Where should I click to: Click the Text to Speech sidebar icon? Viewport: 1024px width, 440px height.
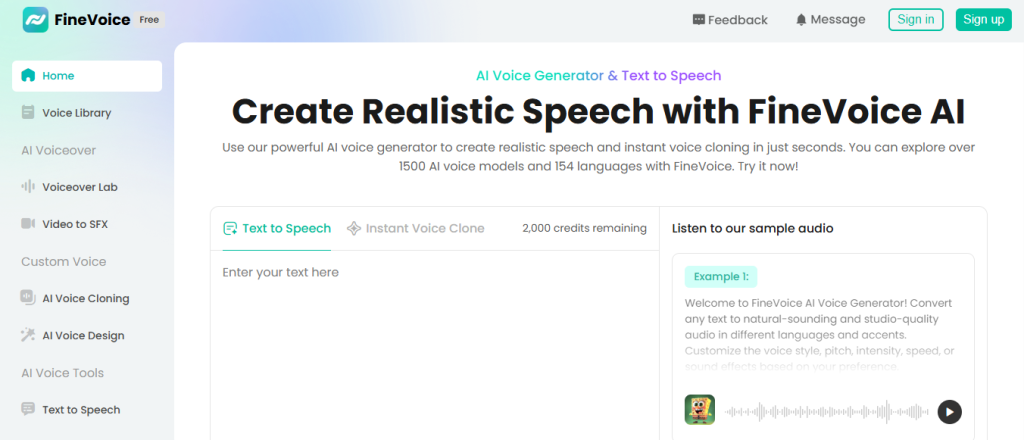pos(28,409)
